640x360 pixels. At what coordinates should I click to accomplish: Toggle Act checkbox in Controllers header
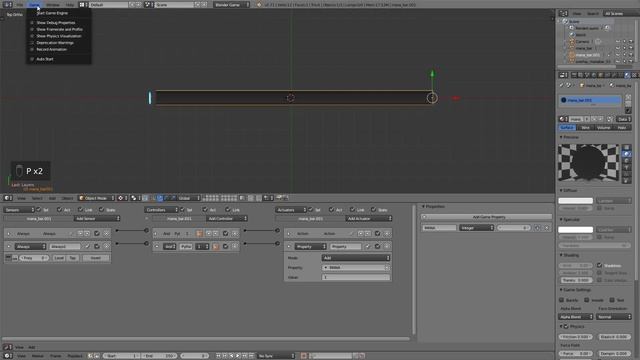point(205,209)
